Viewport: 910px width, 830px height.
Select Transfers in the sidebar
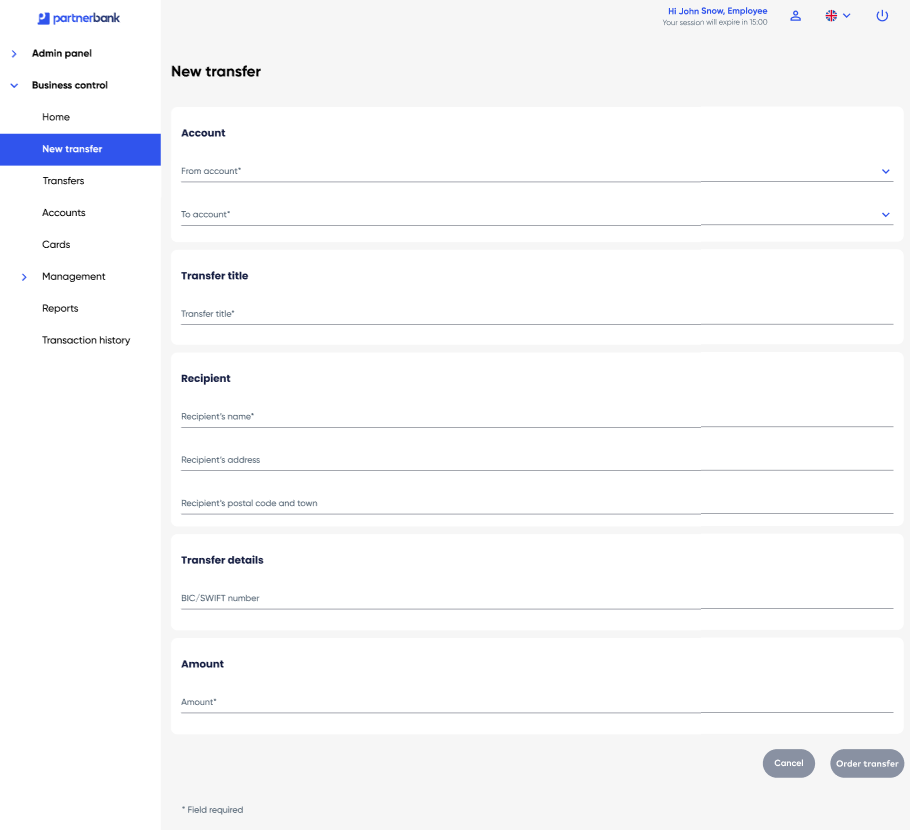63,181
